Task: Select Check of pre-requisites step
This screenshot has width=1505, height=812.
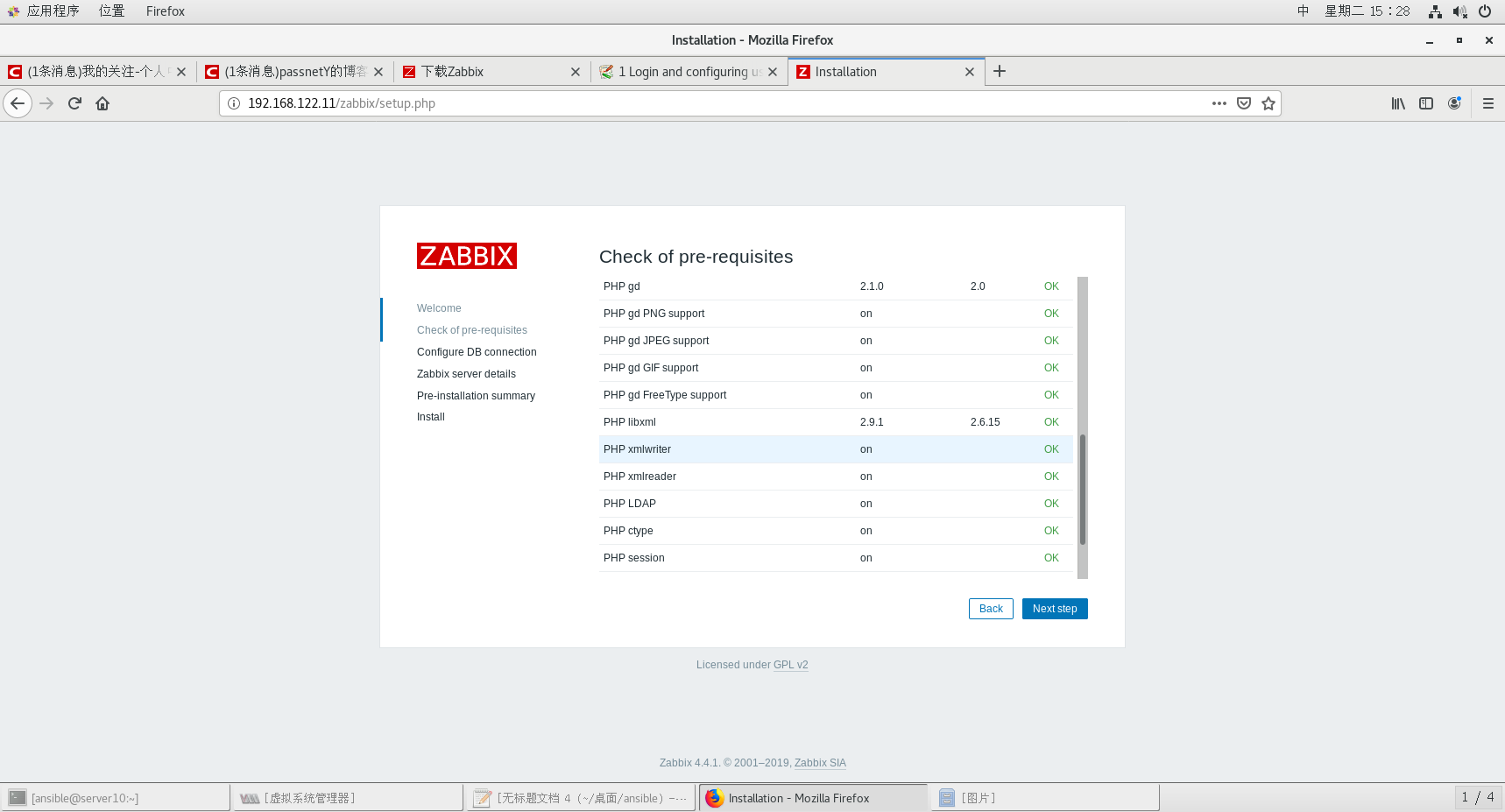Action: [x=472, y=330]
